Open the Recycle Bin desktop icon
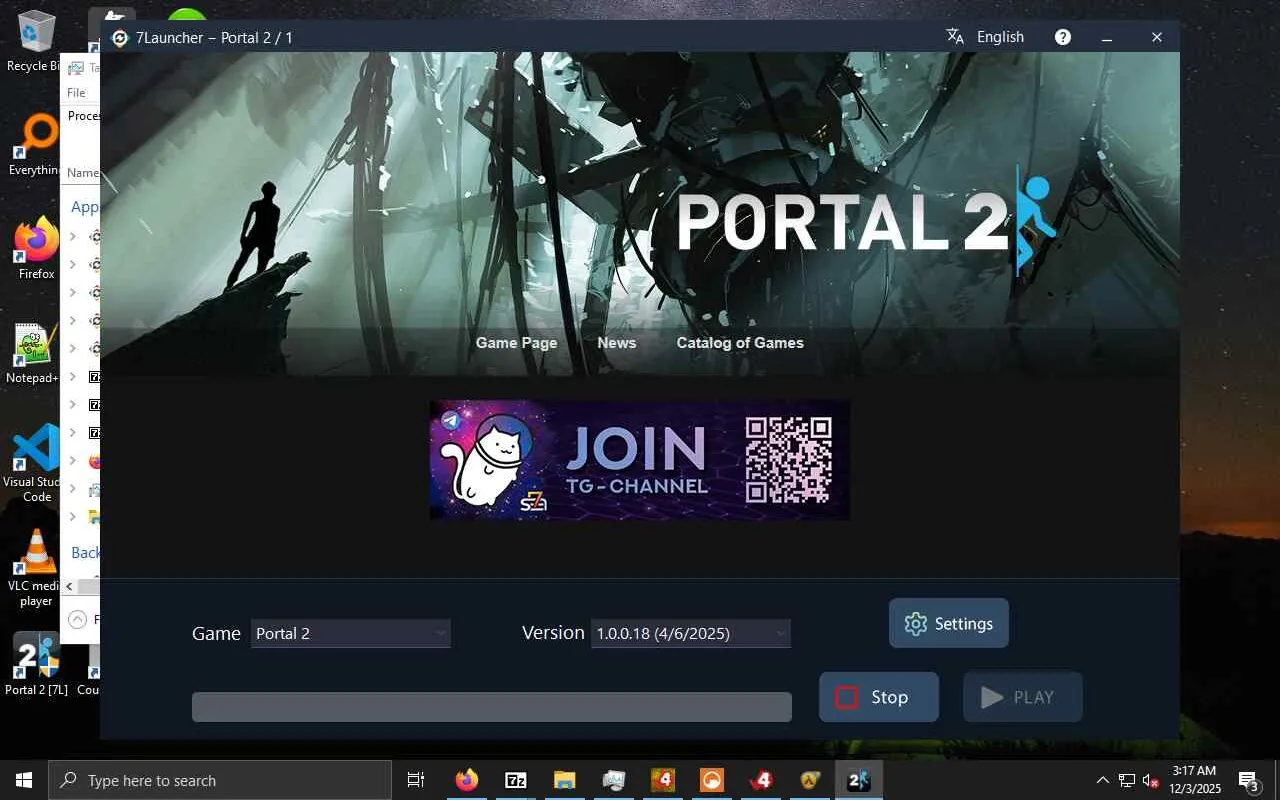This screenshot has width=1280, height=800. tap(36, 42)
